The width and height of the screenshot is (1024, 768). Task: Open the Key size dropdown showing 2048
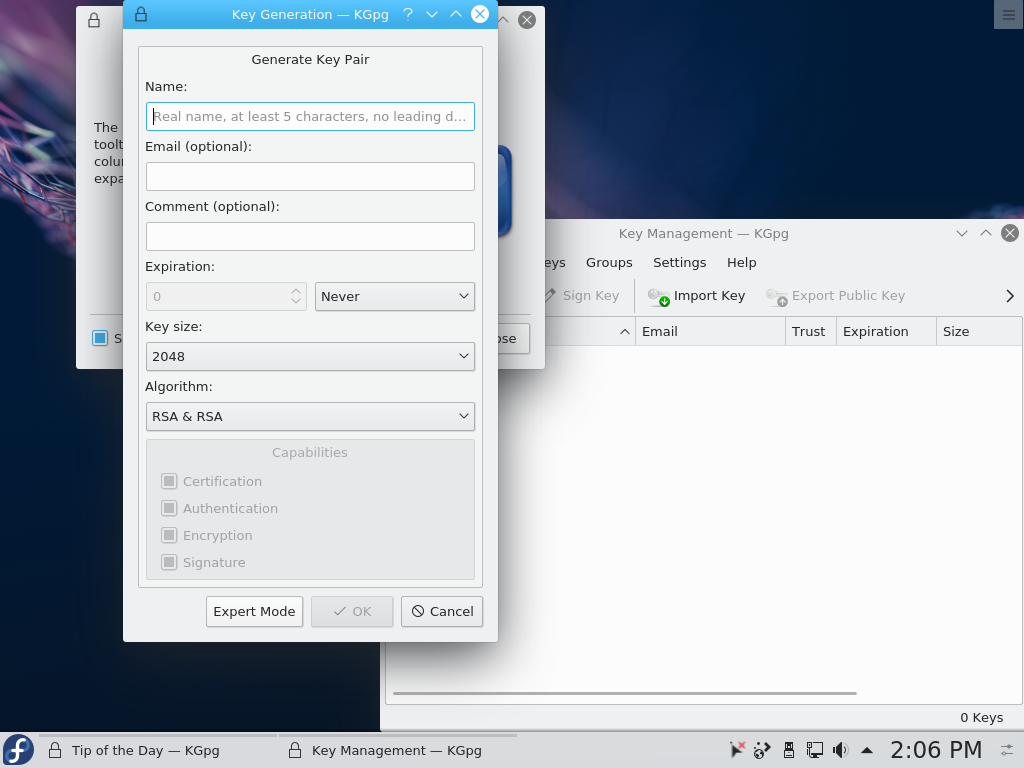point(310,357)
